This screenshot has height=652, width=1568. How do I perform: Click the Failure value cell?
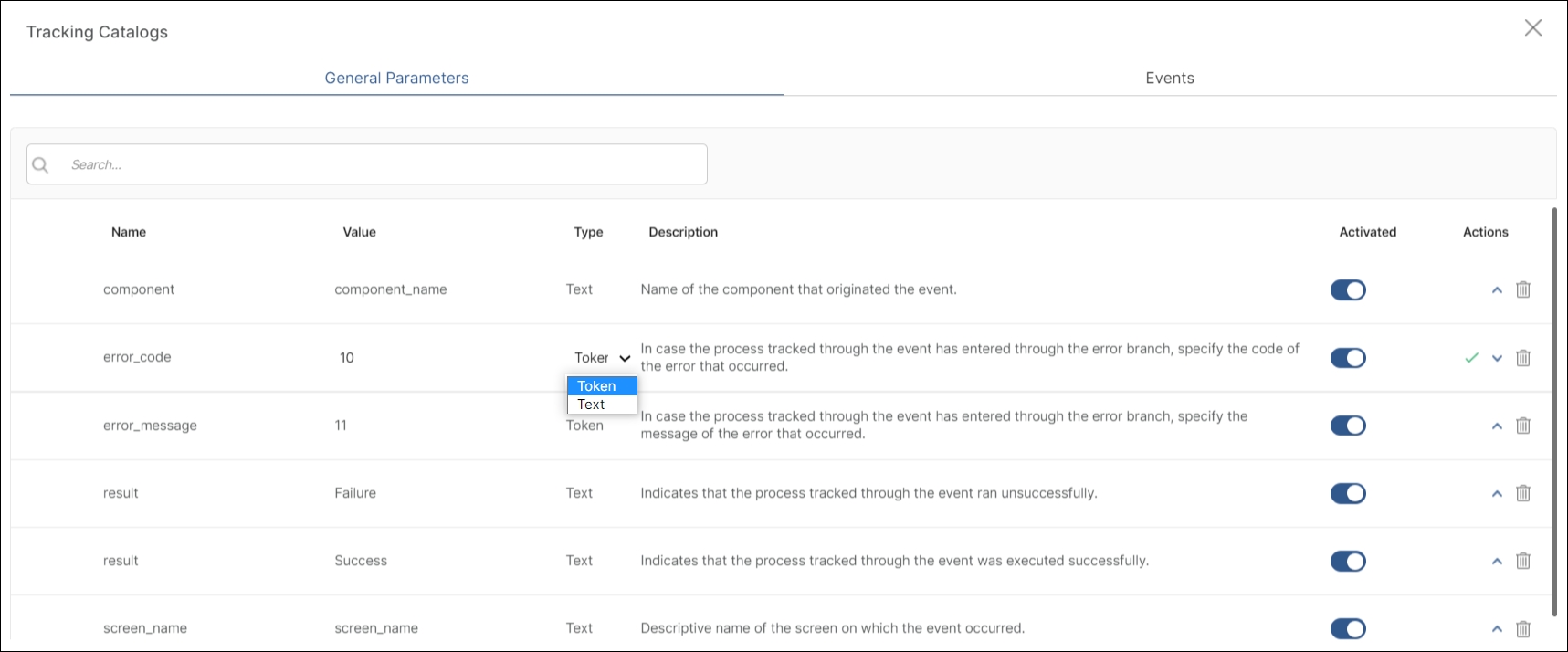point(355,493)
